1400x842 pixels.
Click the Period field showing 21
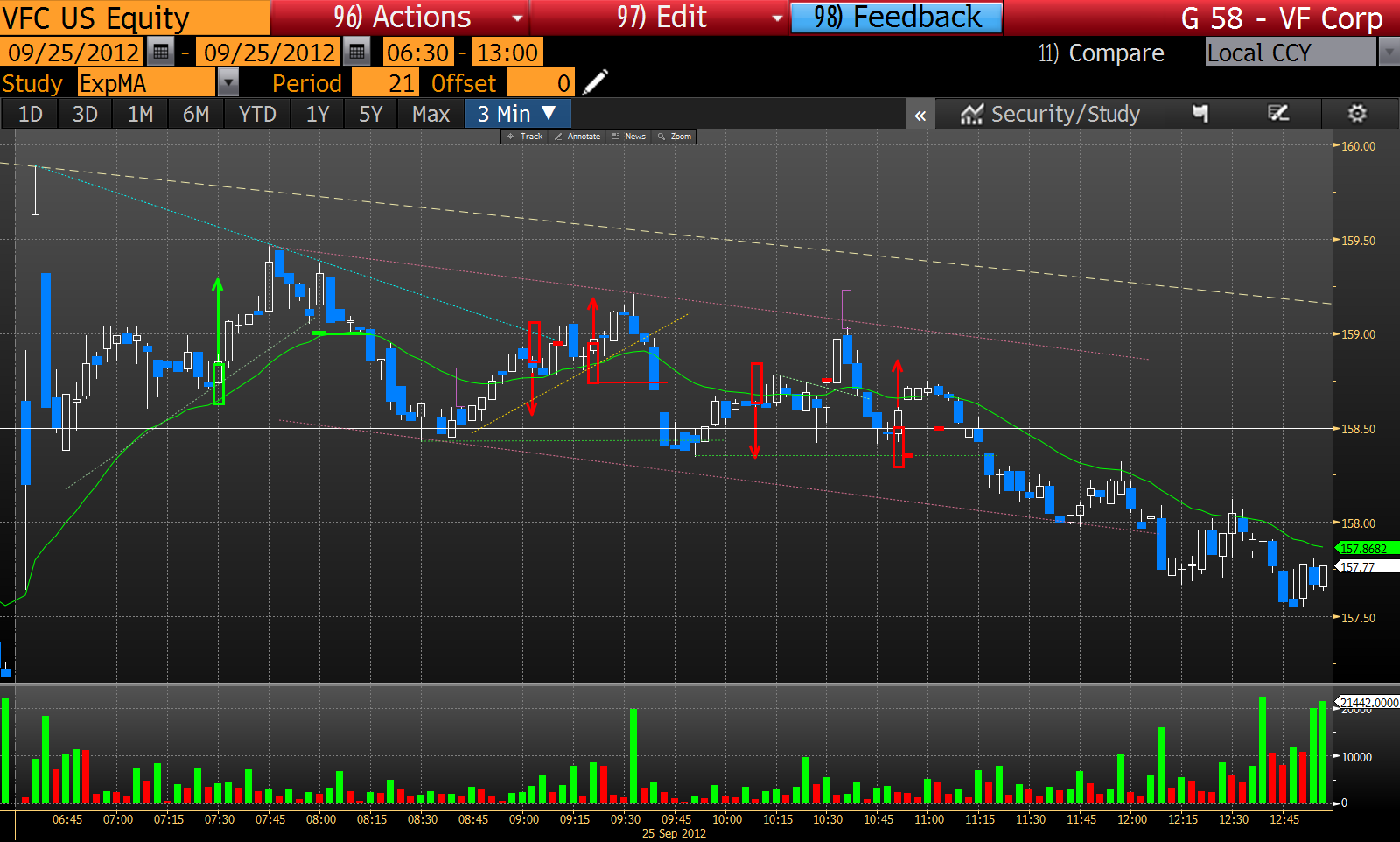[385, 83]
